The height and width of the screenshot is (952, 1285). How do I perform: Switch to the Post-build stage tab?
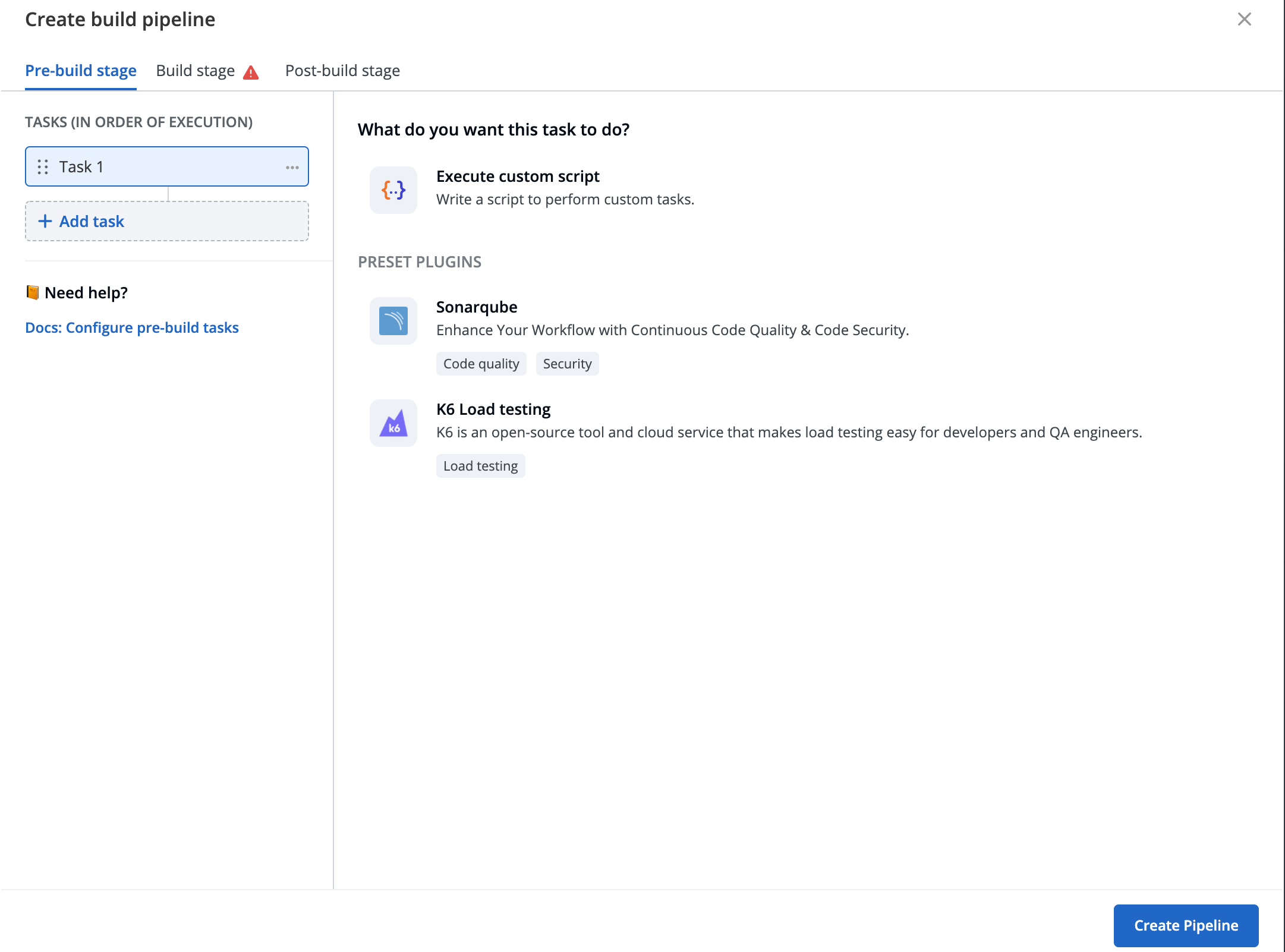point(342,71)
